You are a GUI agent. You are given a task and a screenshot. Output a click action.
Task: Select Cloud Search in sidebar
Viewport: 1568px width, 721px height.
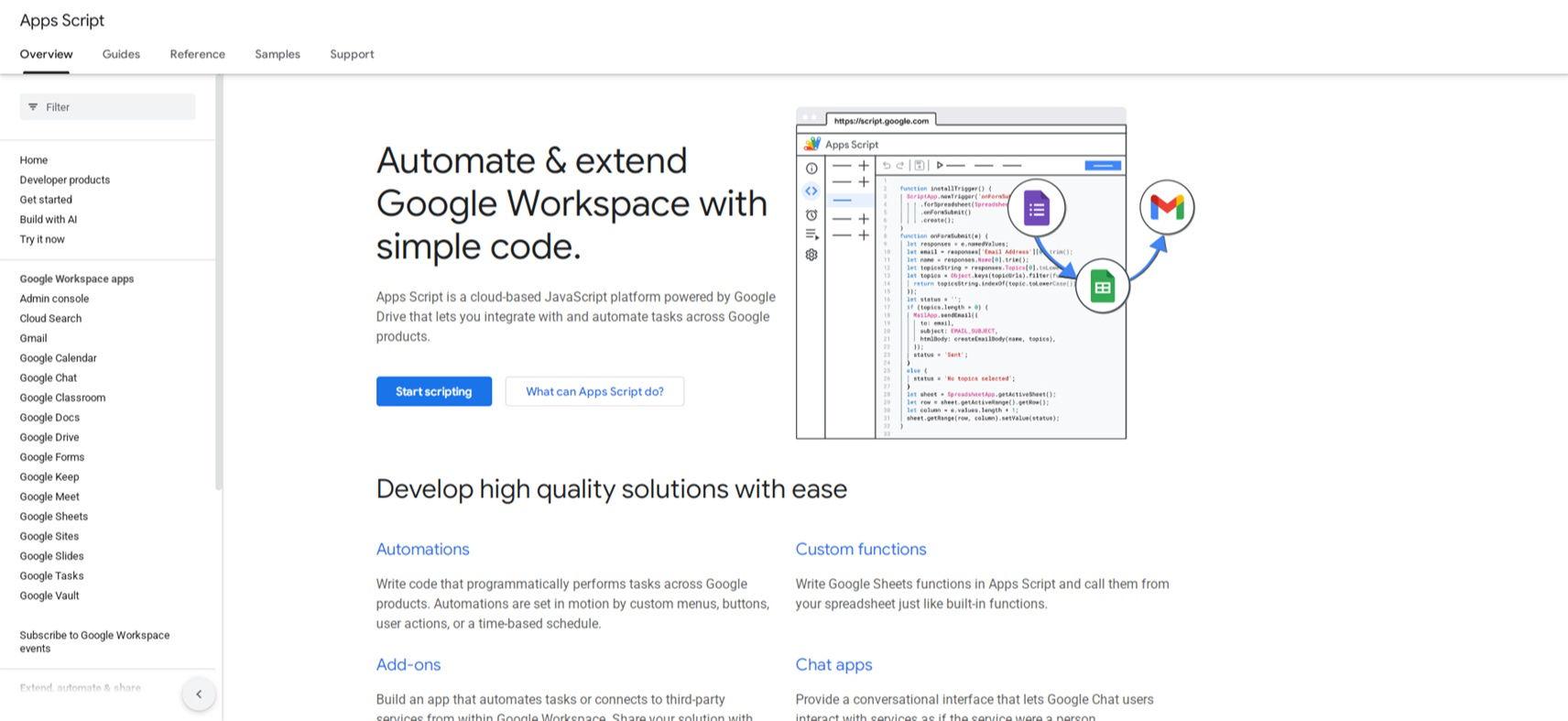point(50,319)
